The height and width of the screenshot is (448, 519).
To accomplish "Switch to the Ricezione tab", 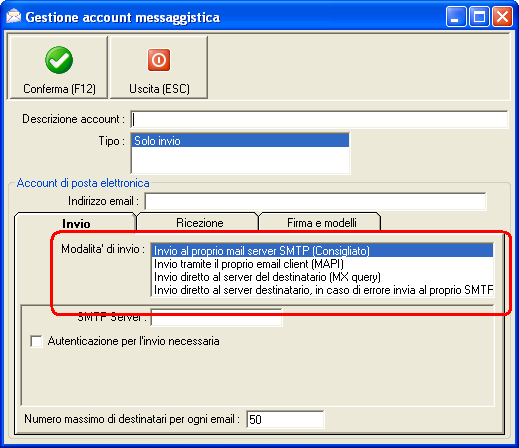I will point(198,222).
